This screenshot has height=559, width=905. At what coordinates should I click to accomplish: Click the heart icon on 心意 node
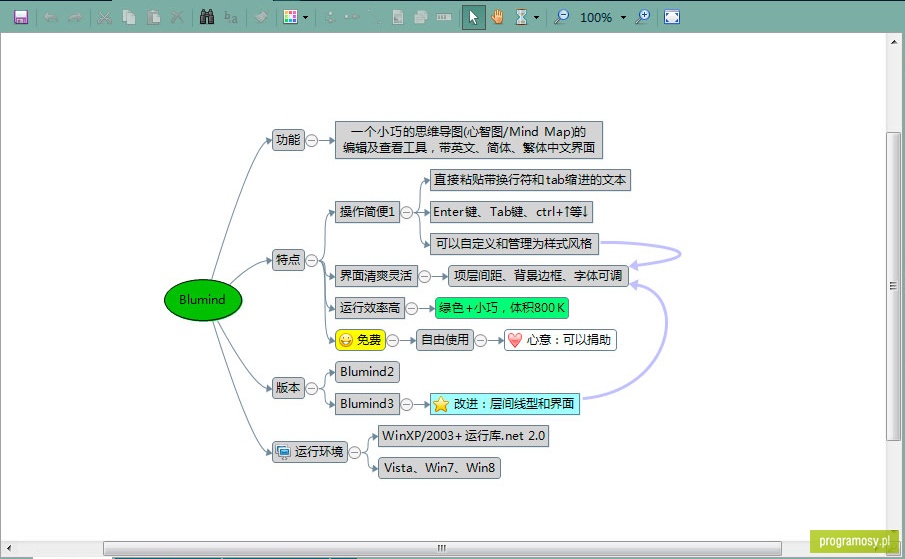(x=515, y=340)
